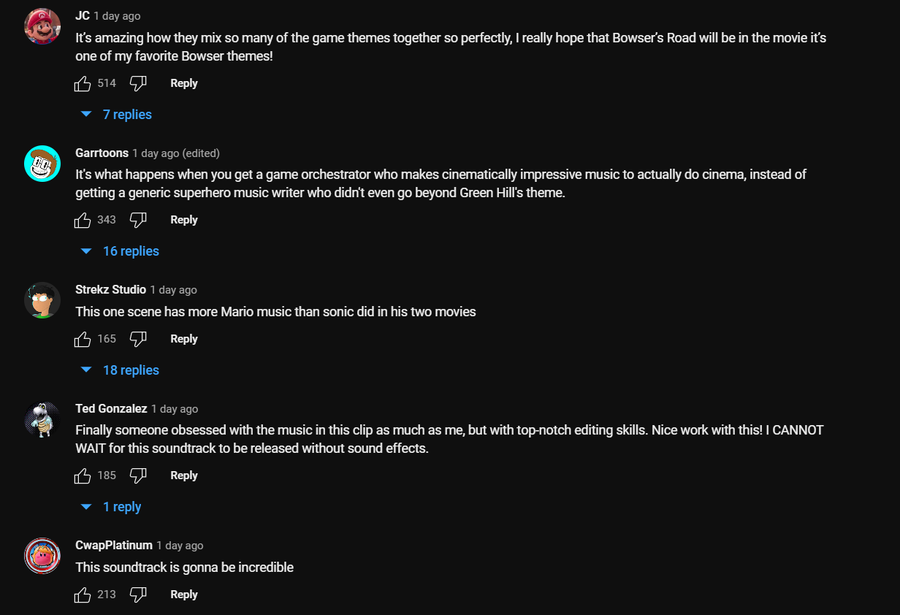
Task: Reply to CwapPlatinum's comment
Action: pos(184,595)
